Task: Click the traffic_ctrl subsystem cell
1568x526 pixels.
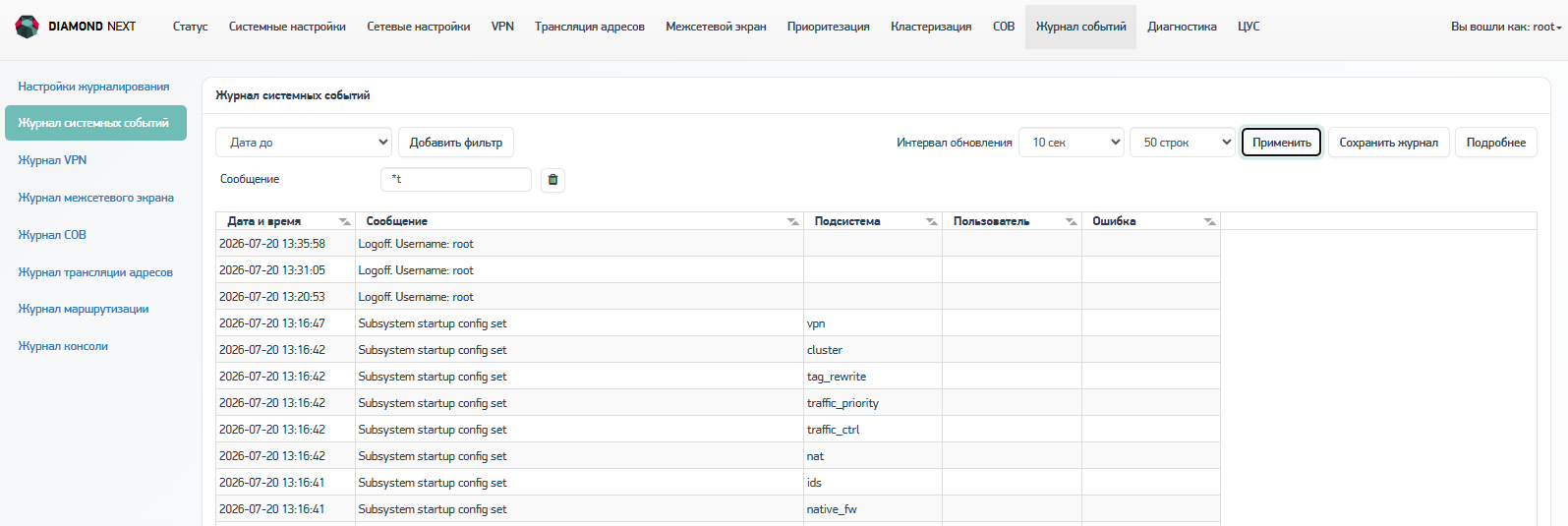Action: click(x=873, y=430)
